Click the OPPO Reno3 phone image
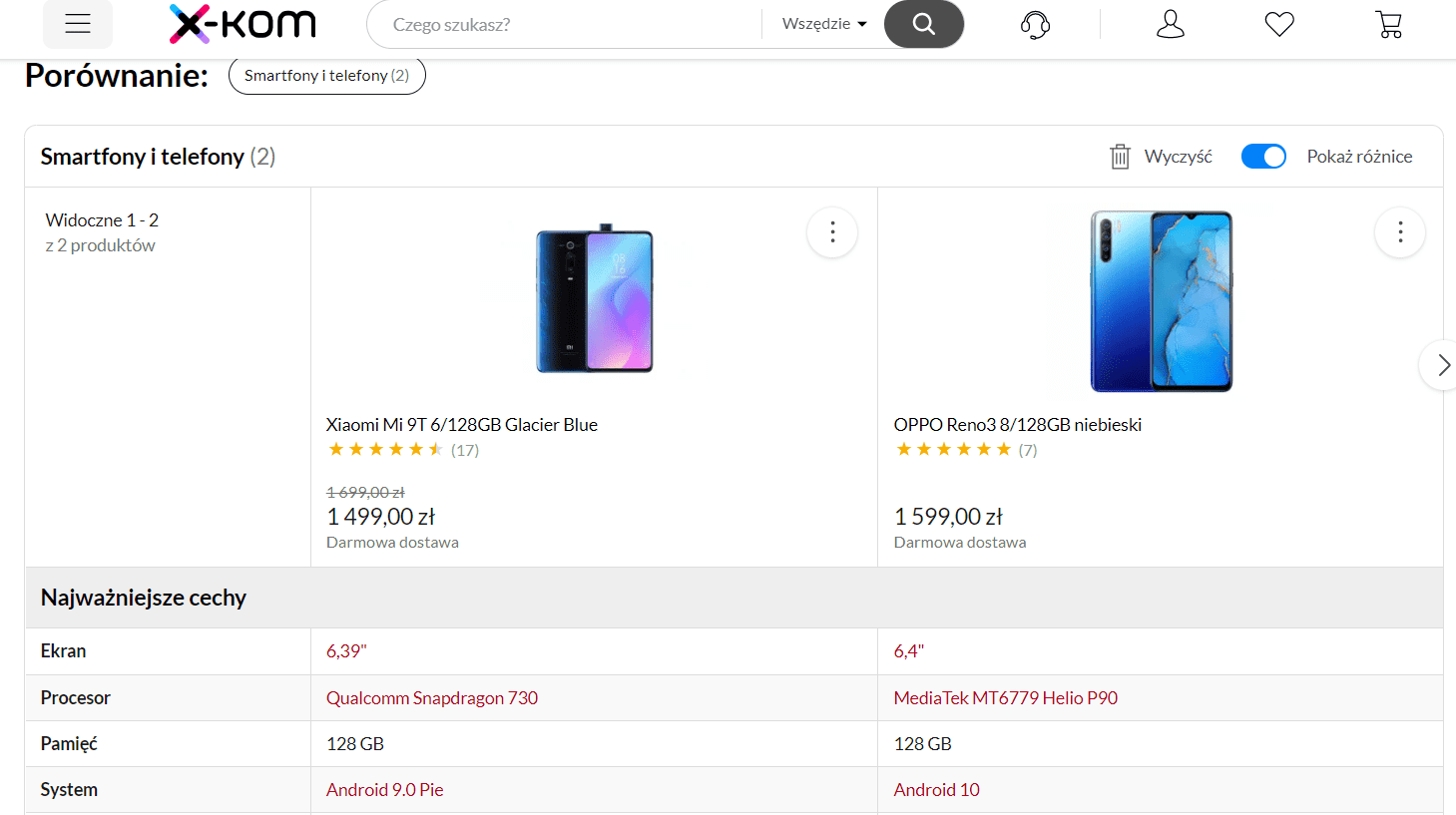Viewport: 1456px width, 815px height. pyautogui.click(x=1162, y=301)
